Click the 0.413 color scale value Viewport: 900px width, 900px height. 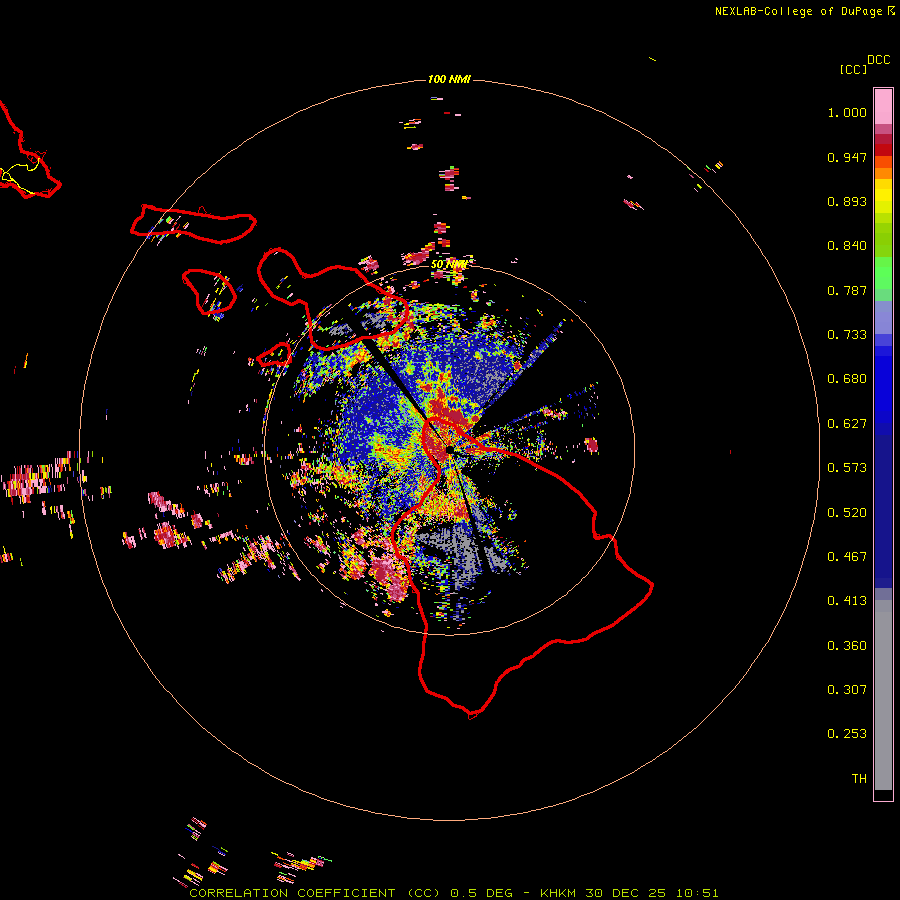847,601
